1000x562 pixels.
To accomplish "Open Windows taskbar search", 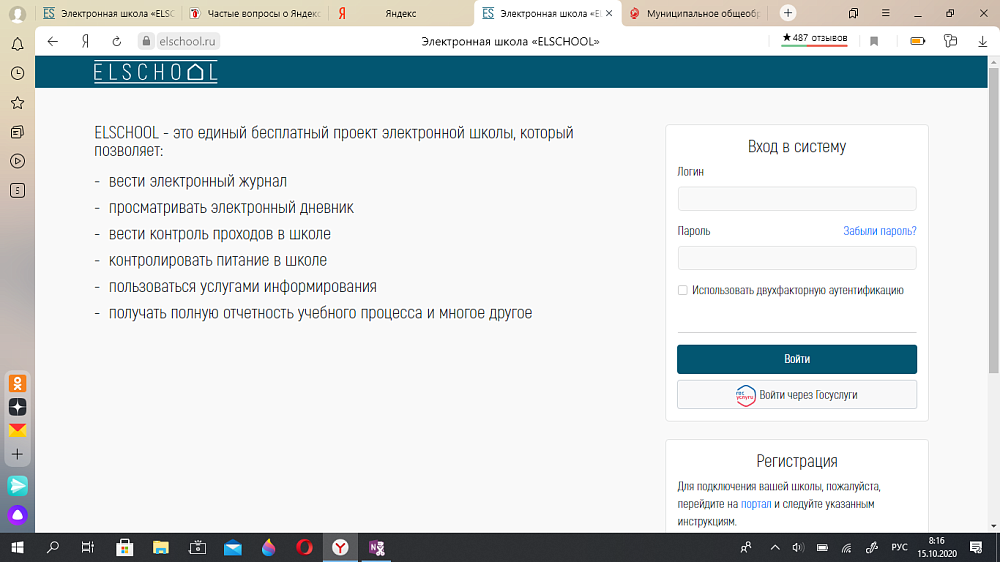I will point(53,547).
